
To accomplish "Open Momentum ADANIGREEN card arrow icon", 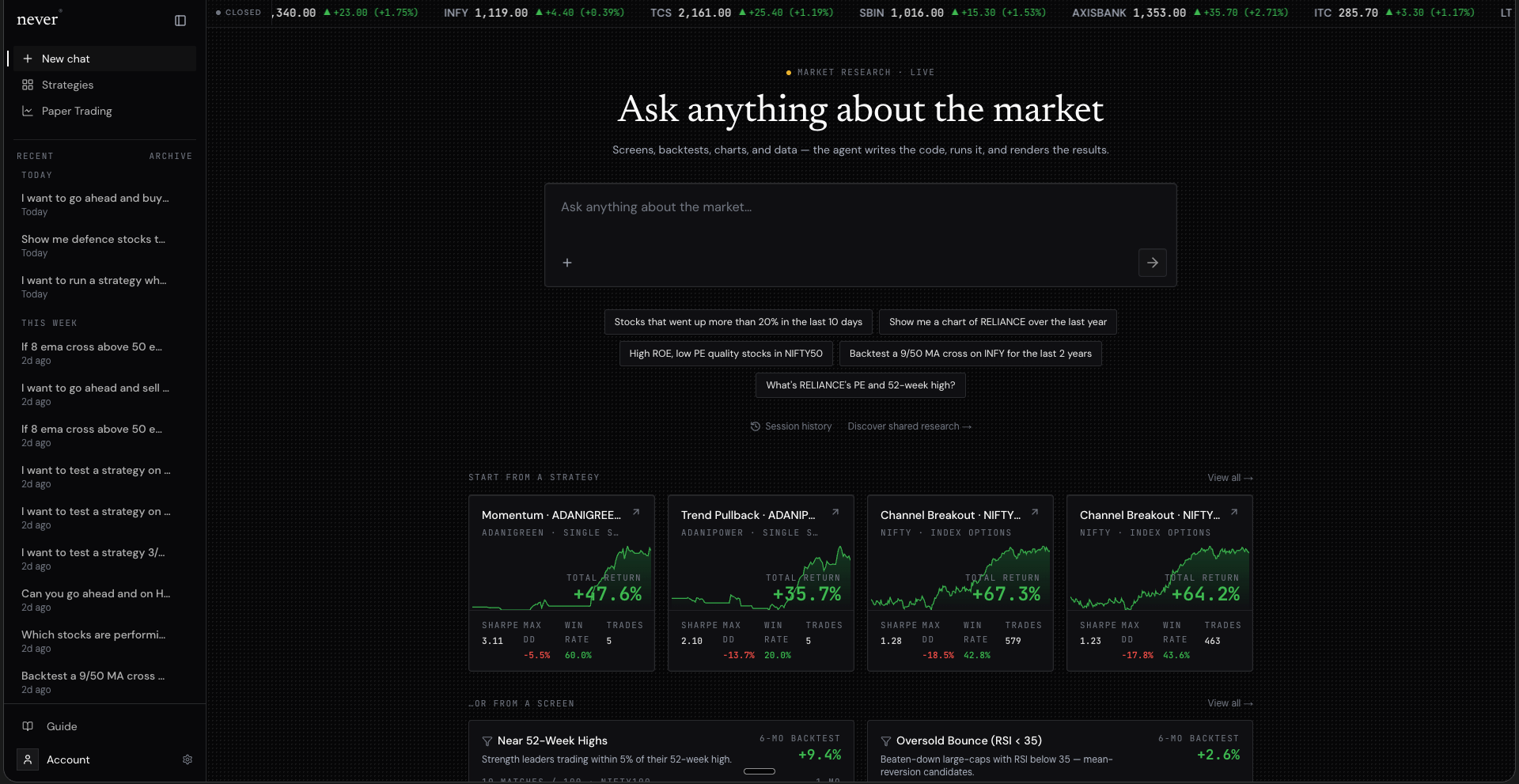I will tap(636, 513).
